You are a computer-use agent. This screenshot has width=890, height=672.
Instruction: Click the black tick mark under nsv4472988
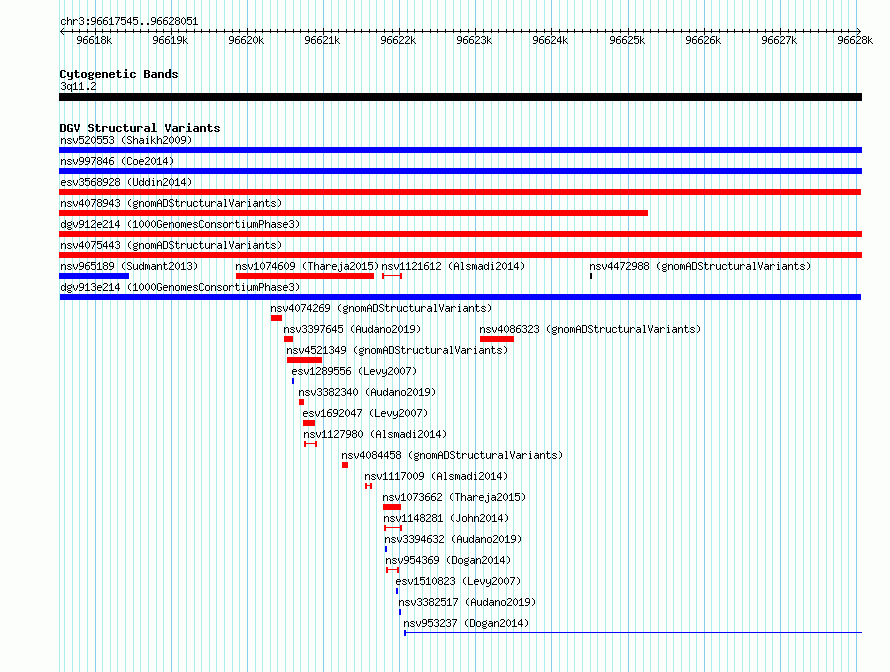pyautogui.click(x=591, y=276)
